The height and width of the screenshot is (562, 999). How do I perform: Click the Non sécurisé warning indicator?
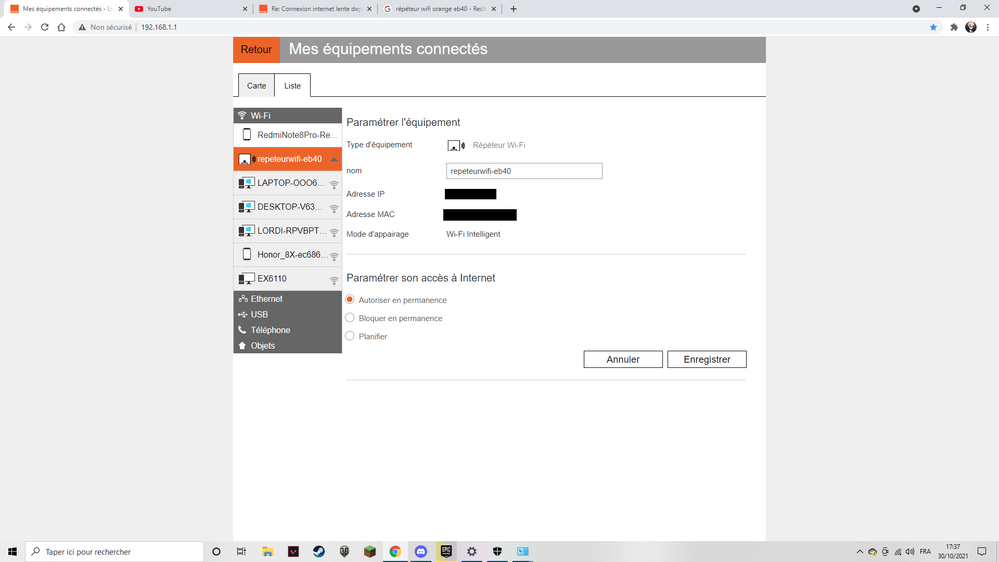point(105,27)
